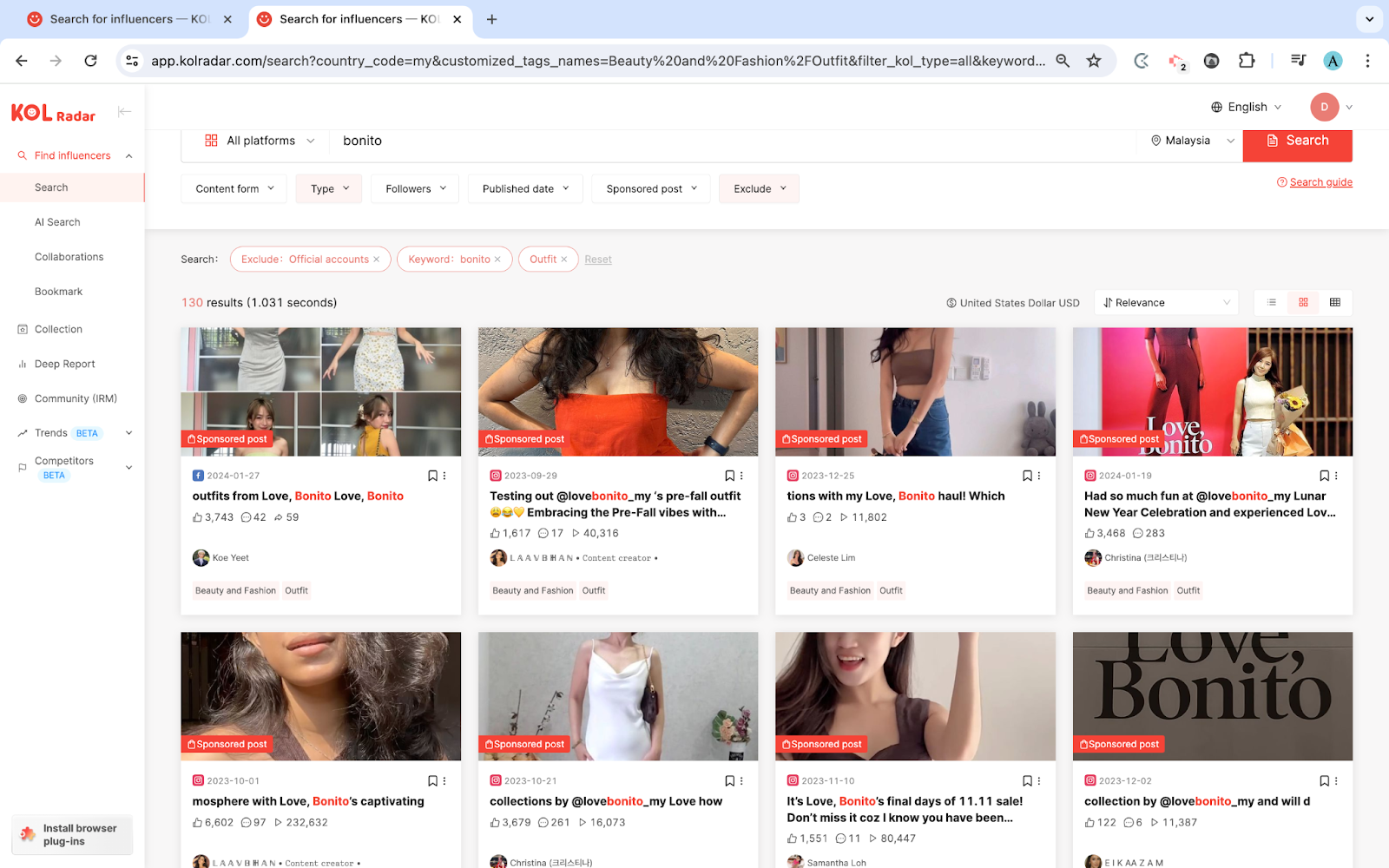The image size is (1389, 868).
Task: Expand the Content form filter
Action: (x=234, y=188)
